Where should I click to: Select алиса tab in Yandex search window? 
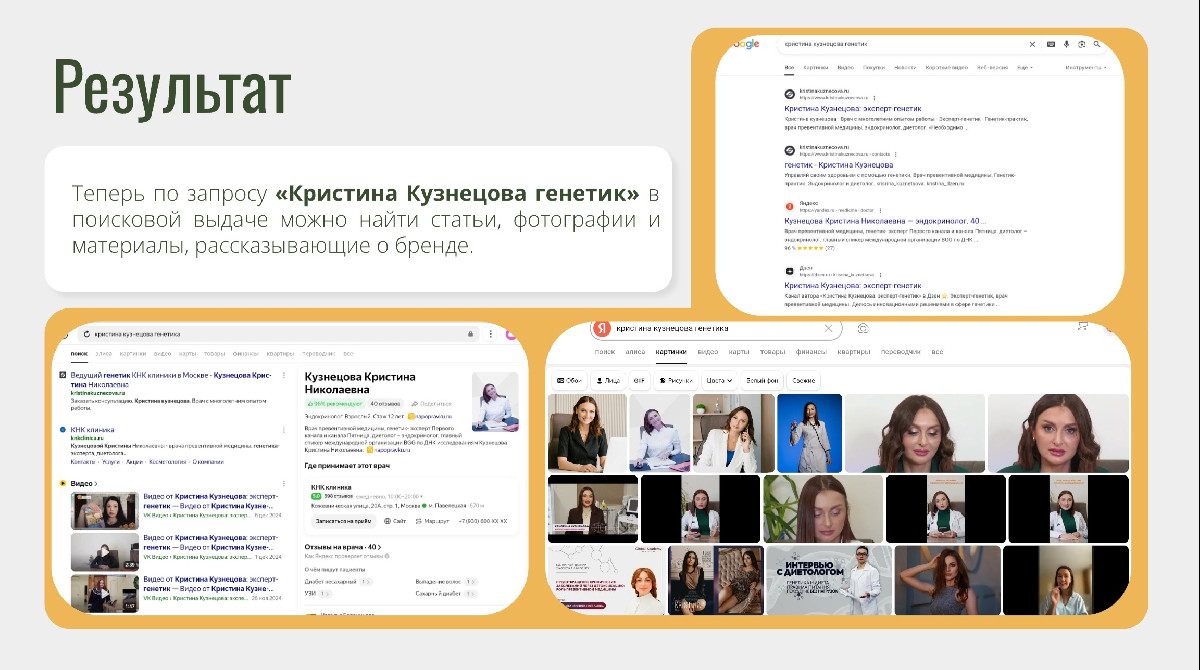click(104, 353)
